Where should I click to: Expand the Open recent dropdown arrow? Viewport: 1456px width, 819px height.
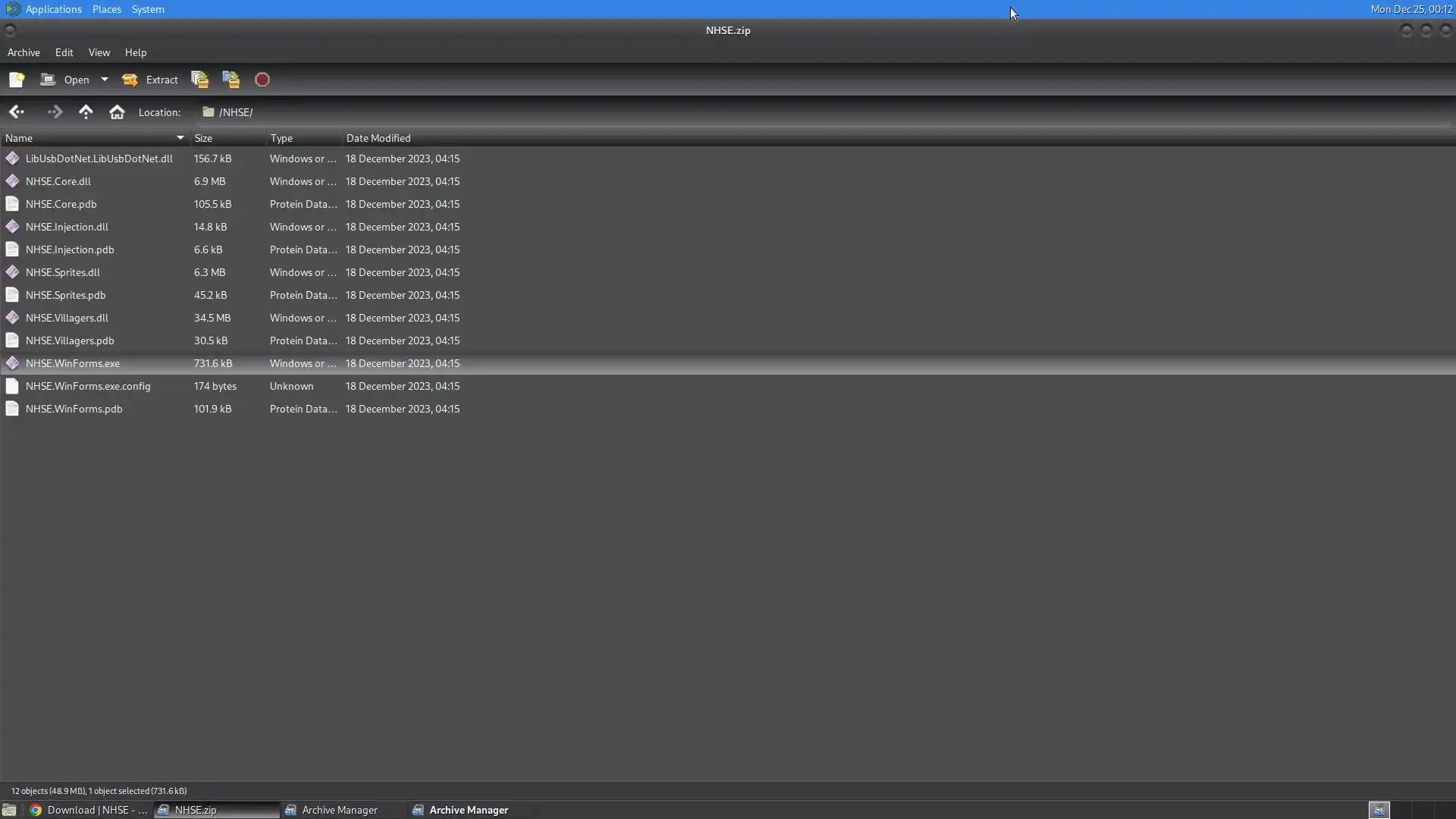tap(105, 80)
